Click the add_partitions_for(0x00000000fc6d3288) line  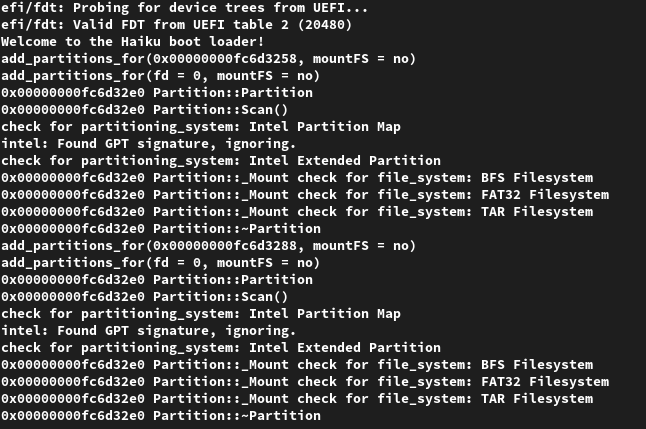pos(208,246)
